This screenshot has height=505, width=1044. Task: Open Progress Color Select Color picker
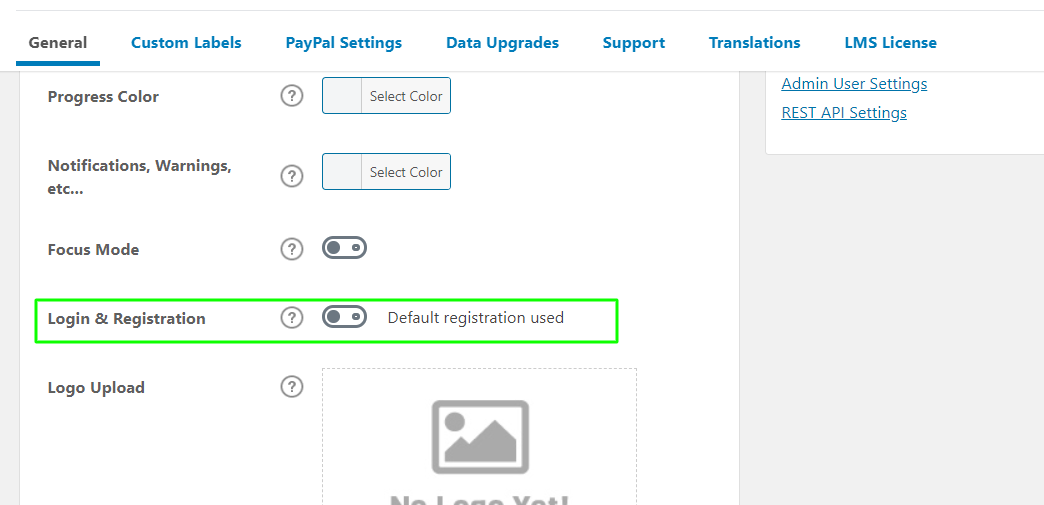pyautogui.click(x=406, y=96)
